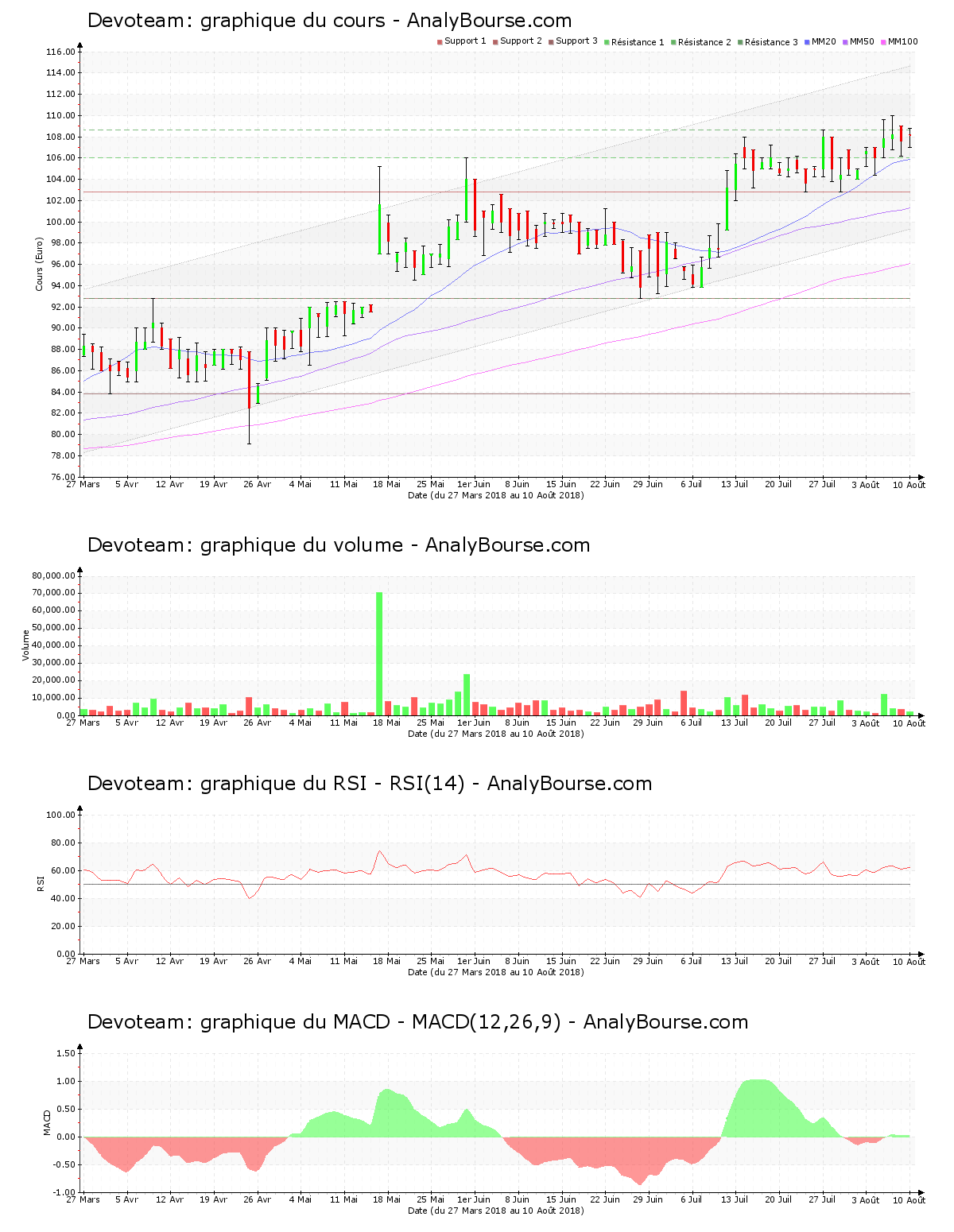
Task: Select the Résistance 3 legend entry
Action: (x=768, y=42)
